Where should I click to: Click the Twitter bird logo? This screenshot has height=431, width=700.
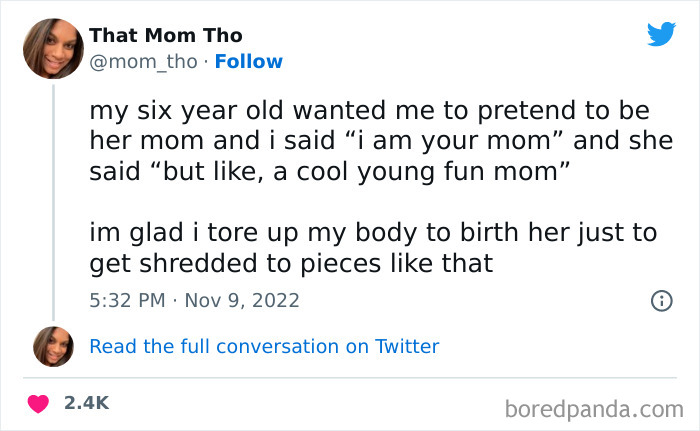(661, 34)
